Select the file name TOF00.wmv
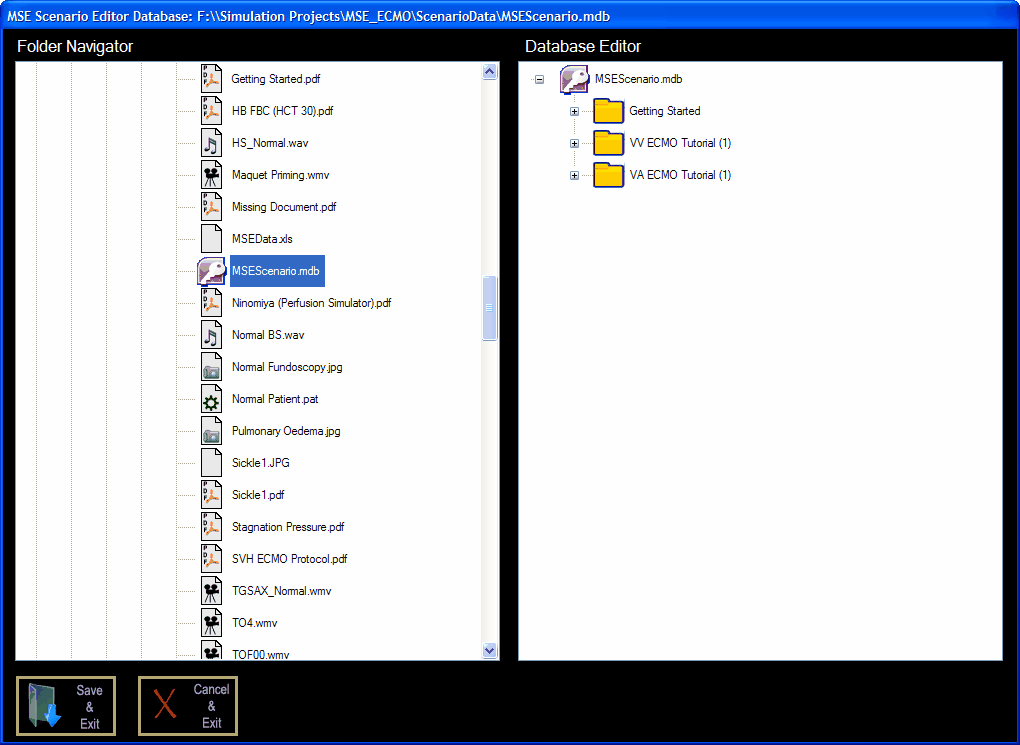 click(x=260, y=654)
